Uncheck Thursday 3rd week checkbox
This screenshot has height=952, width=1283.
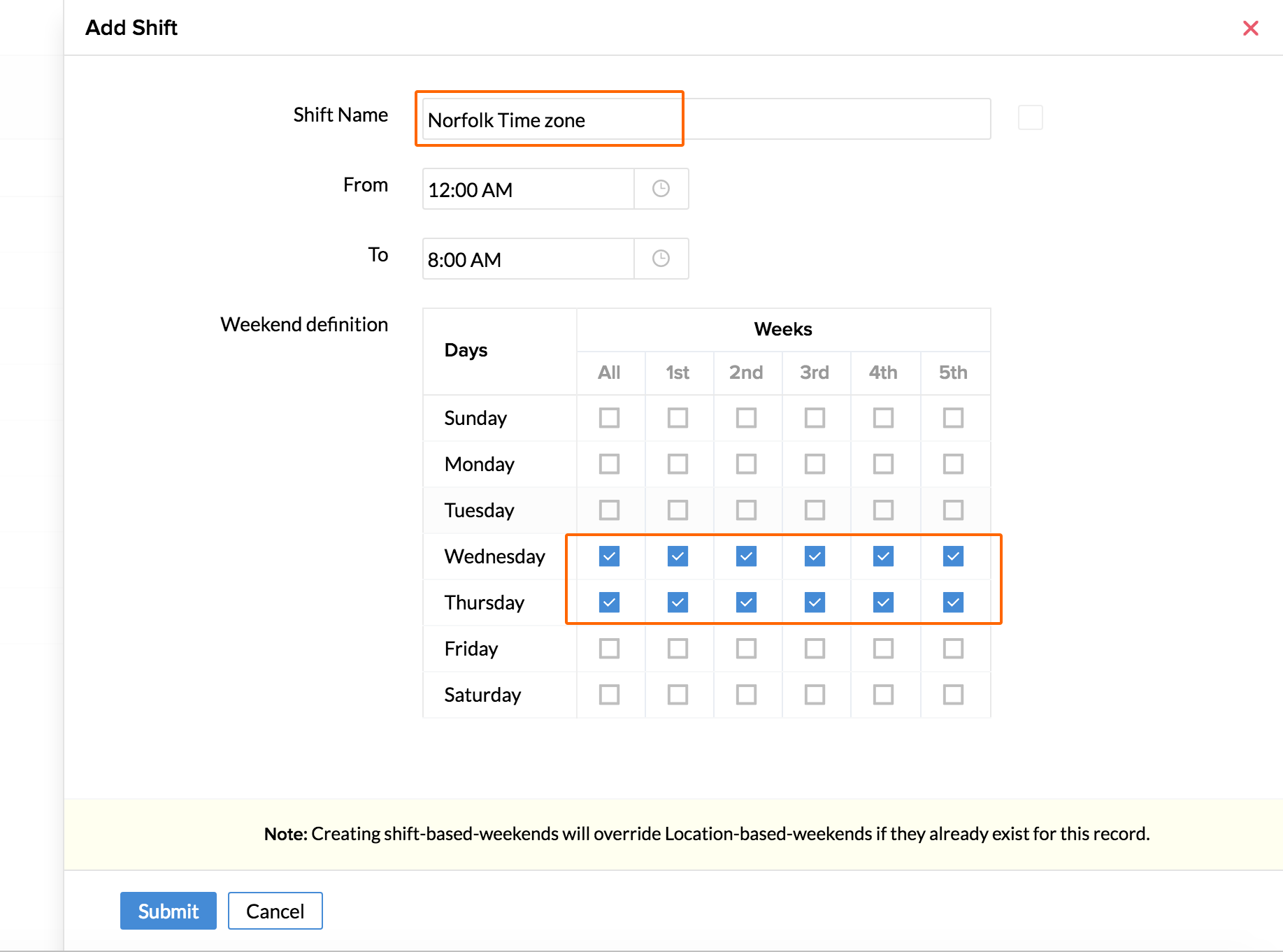pos(815,603)
